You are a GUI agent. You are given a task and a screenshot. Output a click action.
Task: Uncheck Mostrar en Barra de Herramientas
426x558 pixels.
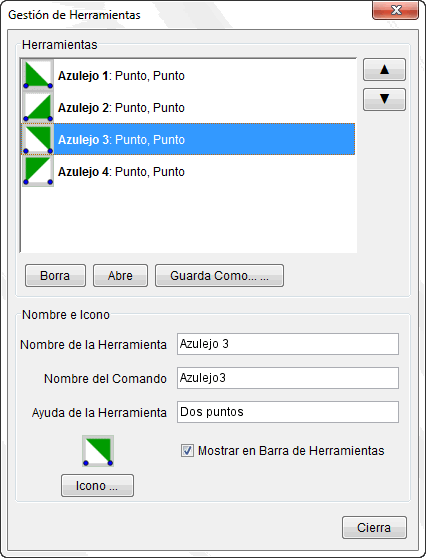click(187, 451)
